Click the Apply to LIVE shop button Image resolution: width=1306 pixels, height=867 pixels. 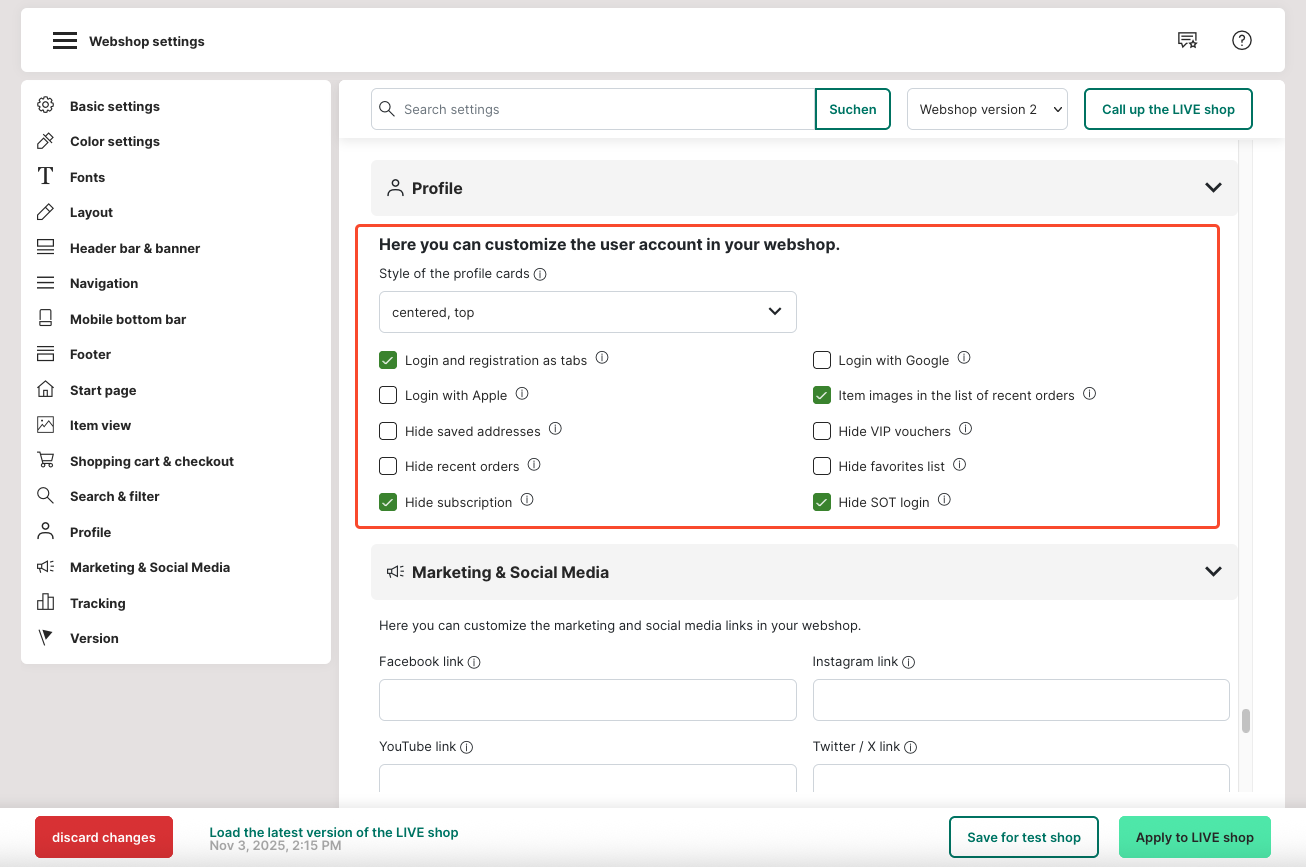[x=1194, y=837]
